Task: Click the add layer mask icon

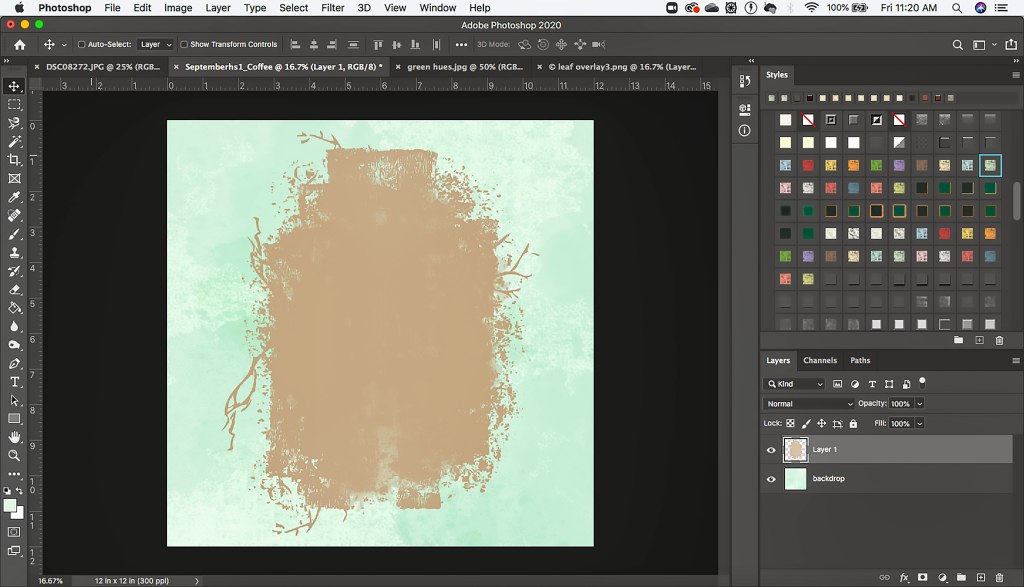Action: click(x=922, y=577)
